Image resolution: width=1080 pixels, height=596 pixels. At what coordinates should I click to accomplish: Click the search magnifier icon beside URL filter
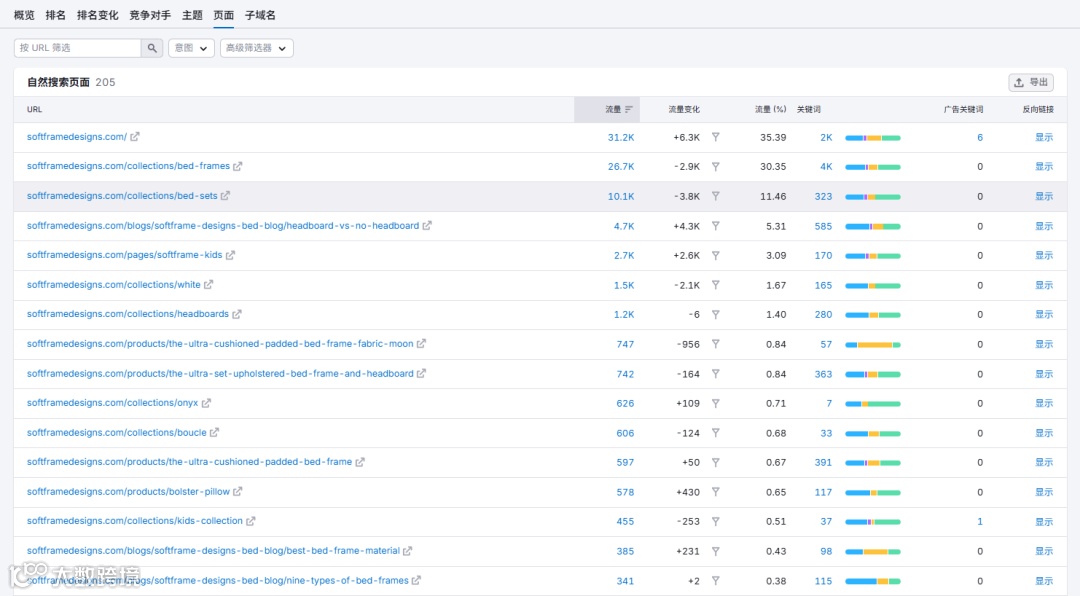point(152,48)
